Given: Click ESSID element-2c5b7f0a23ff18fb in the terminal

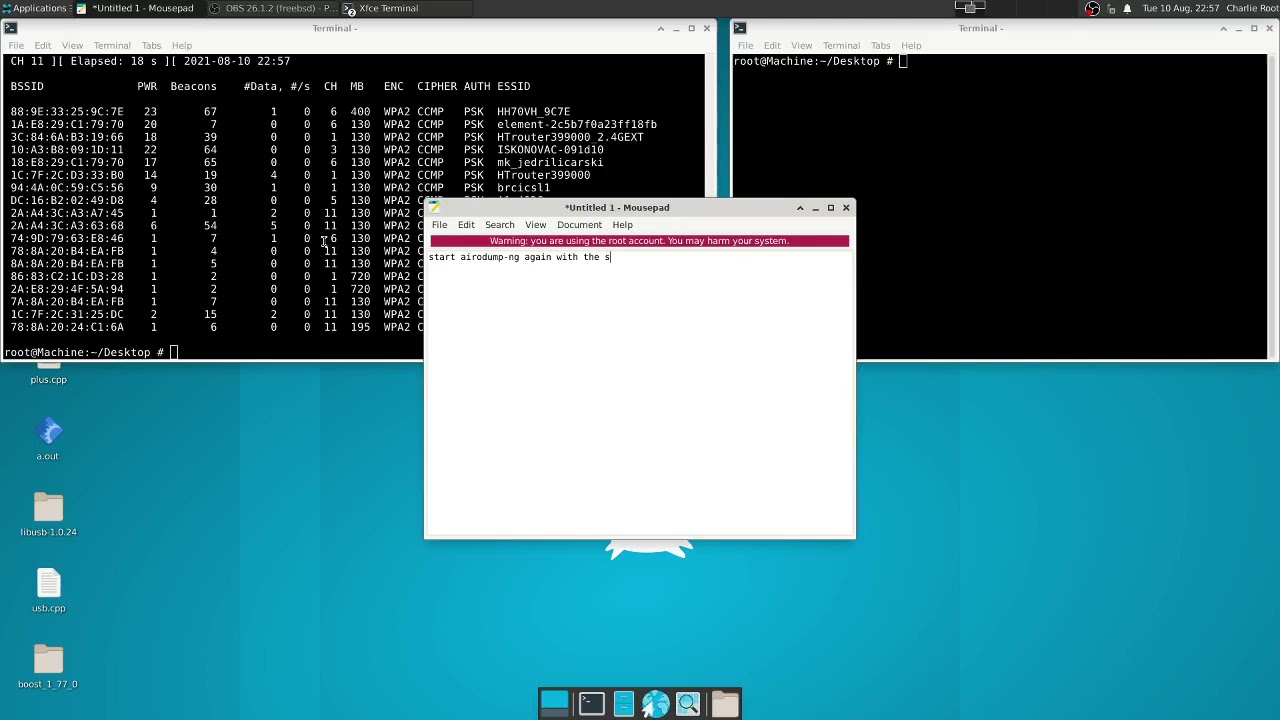Looking at the screenshot, I should pyautogui.click(x=577, y=124).
